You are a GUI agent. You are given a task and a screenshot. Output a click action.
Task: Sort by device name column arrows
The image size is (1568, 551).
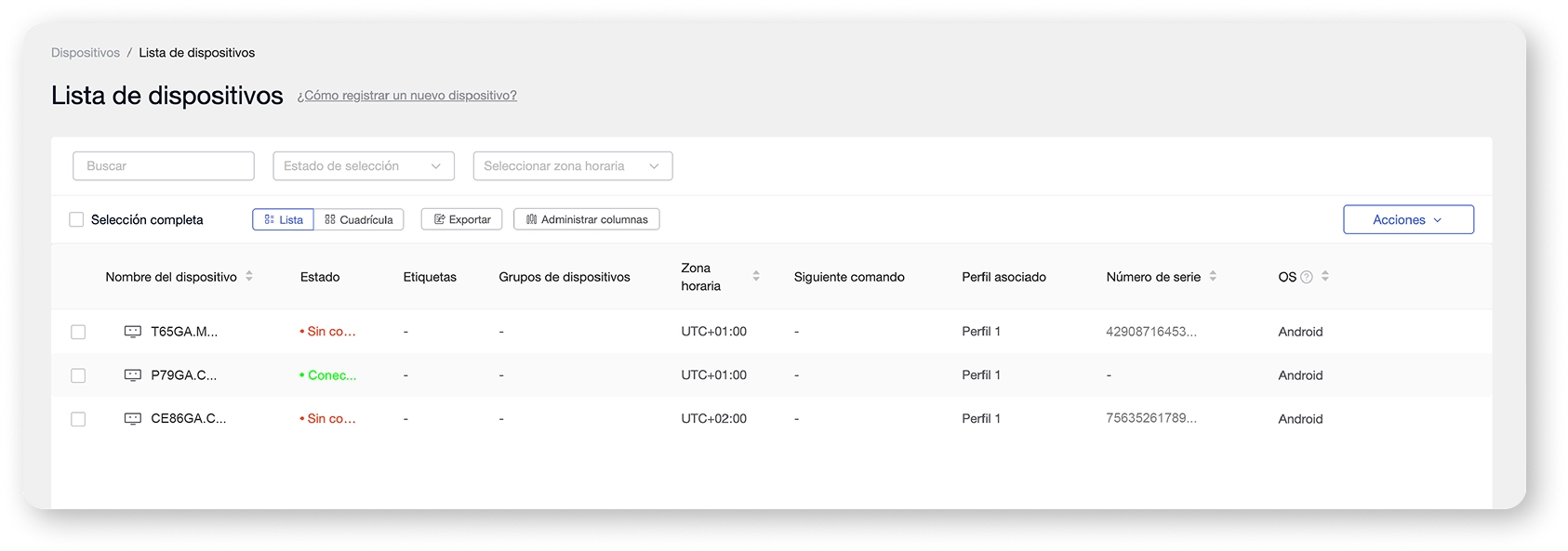pos(249,277)
